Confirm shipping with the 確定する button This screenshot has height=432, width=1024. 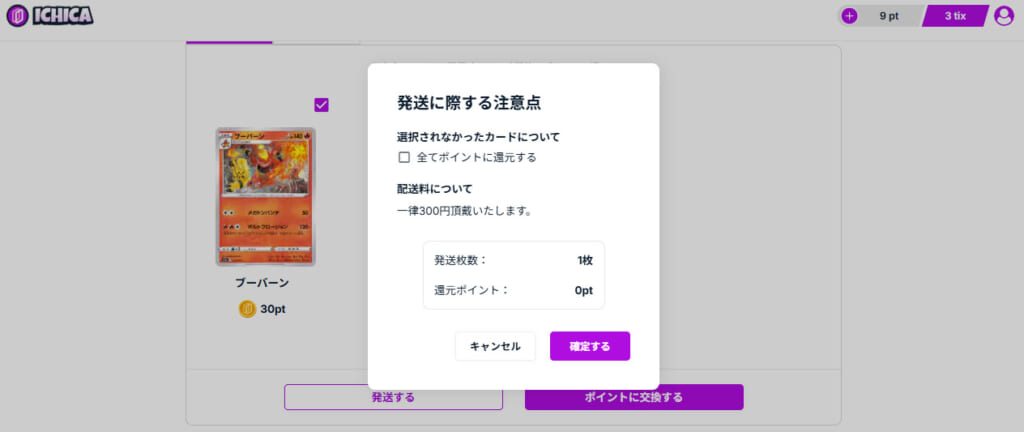pos(589,346)
